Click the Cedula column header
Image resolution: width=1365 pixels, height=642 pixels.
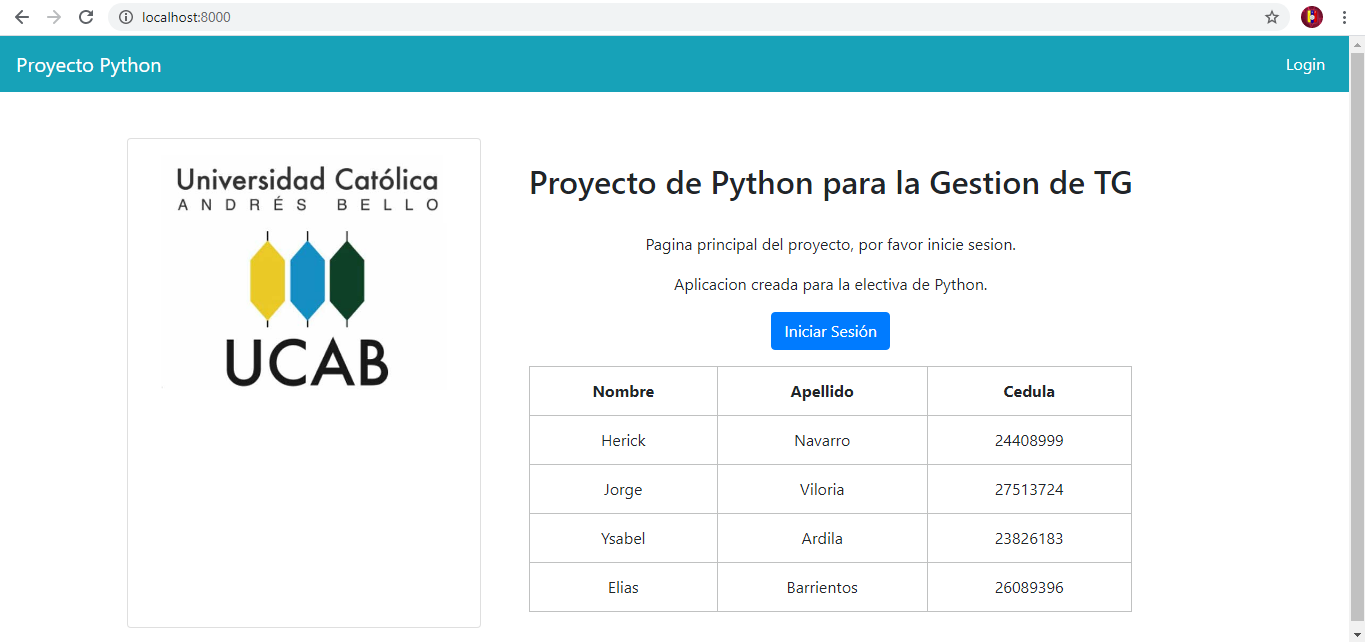click(x=1029, y=391)
